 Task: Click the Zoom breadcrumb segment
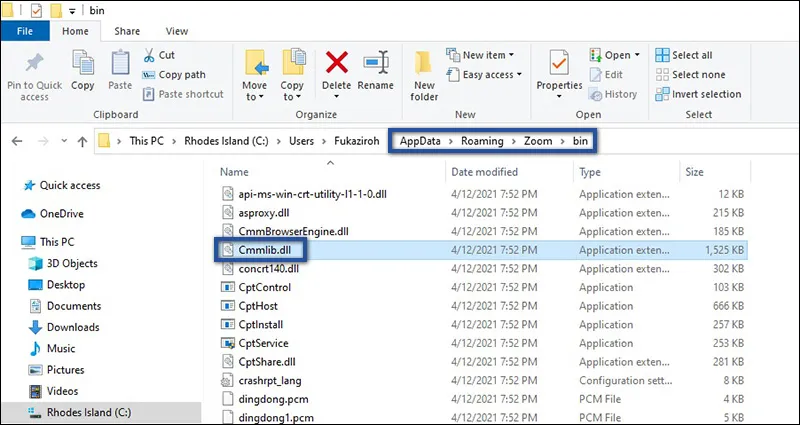[x=538, y=141]
